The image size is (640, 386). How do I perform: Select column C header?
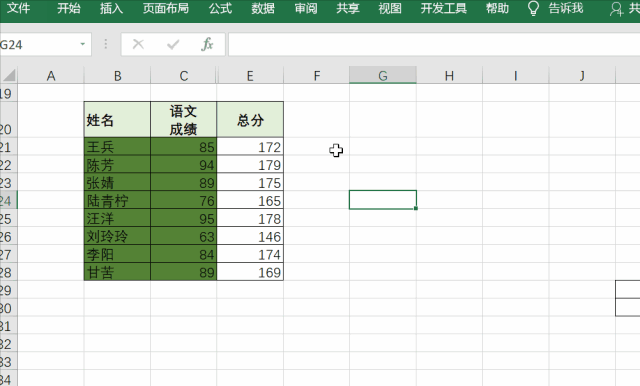183,75
